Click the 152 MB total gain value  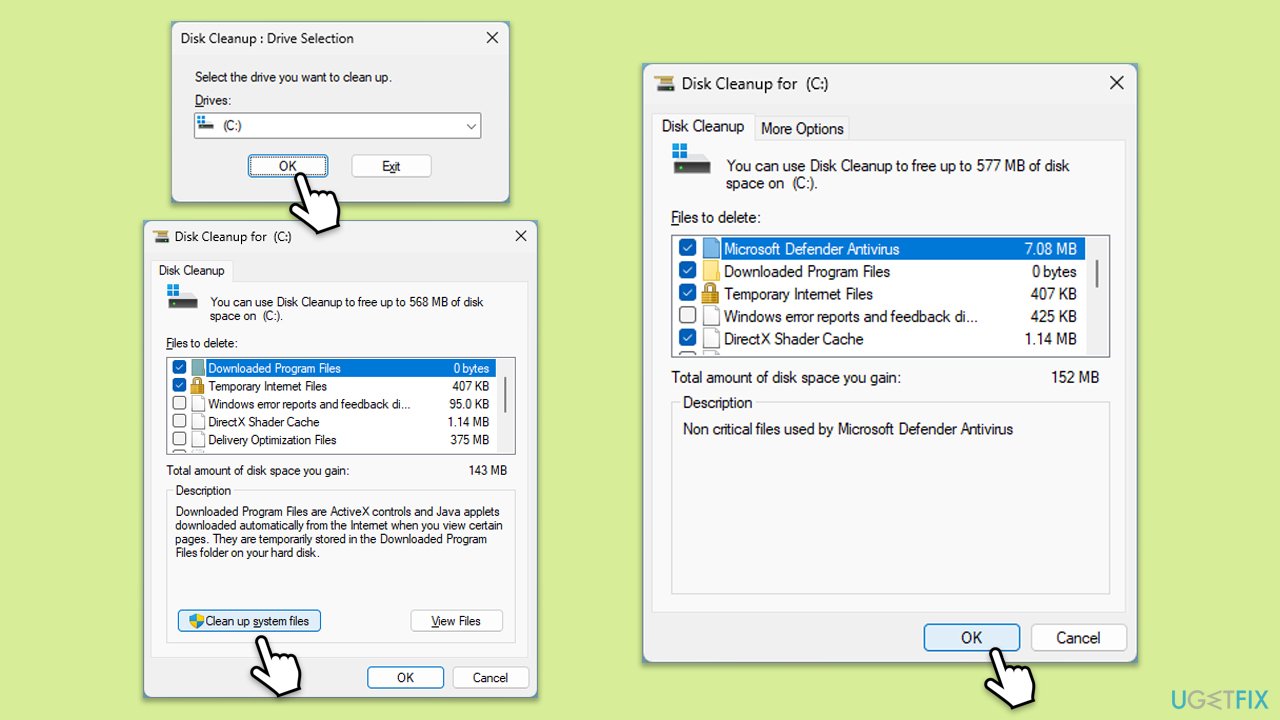(1075, 377)
